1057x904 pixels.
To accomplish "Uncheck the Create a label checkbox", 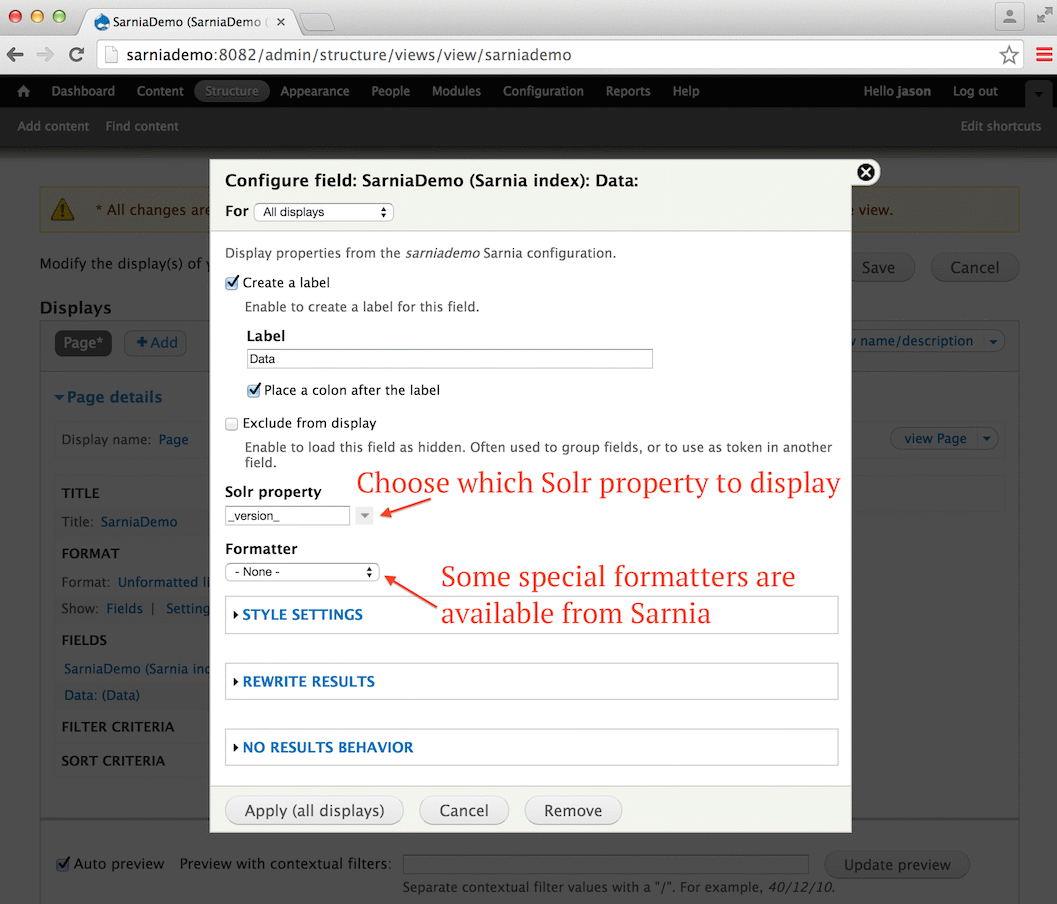I will coord(233,283).
